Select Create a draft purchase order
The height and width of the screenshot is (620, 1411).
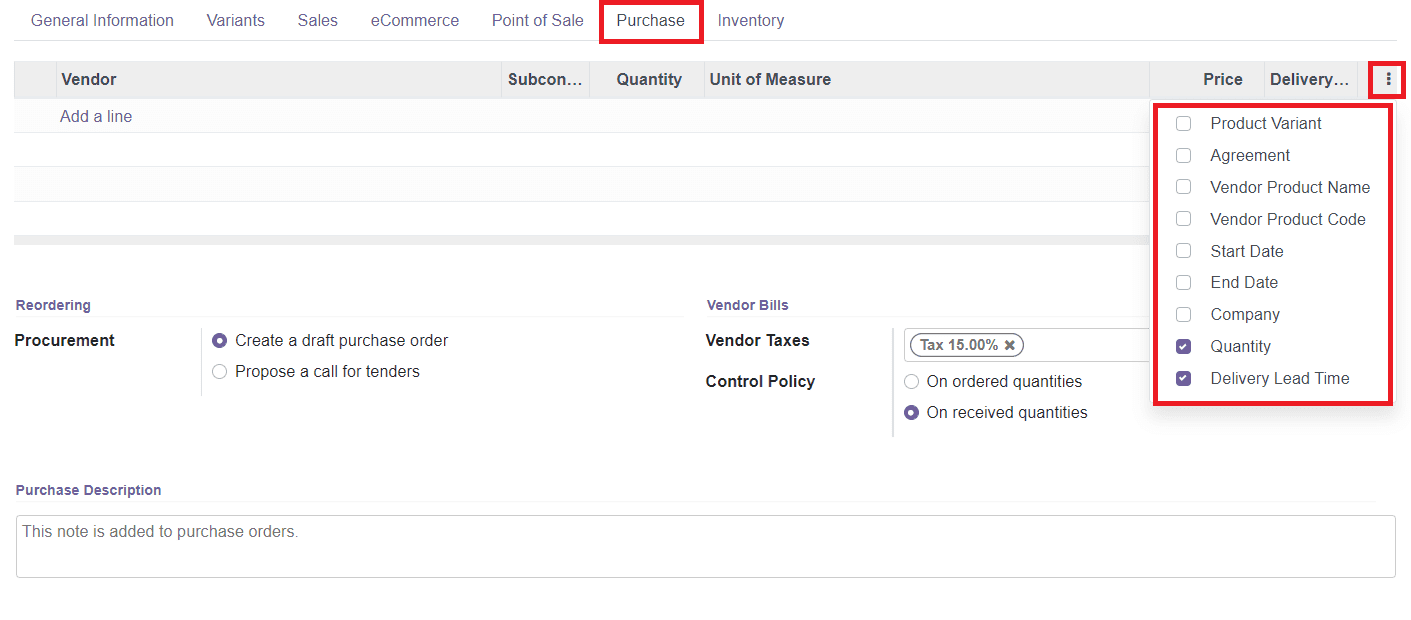219,340
